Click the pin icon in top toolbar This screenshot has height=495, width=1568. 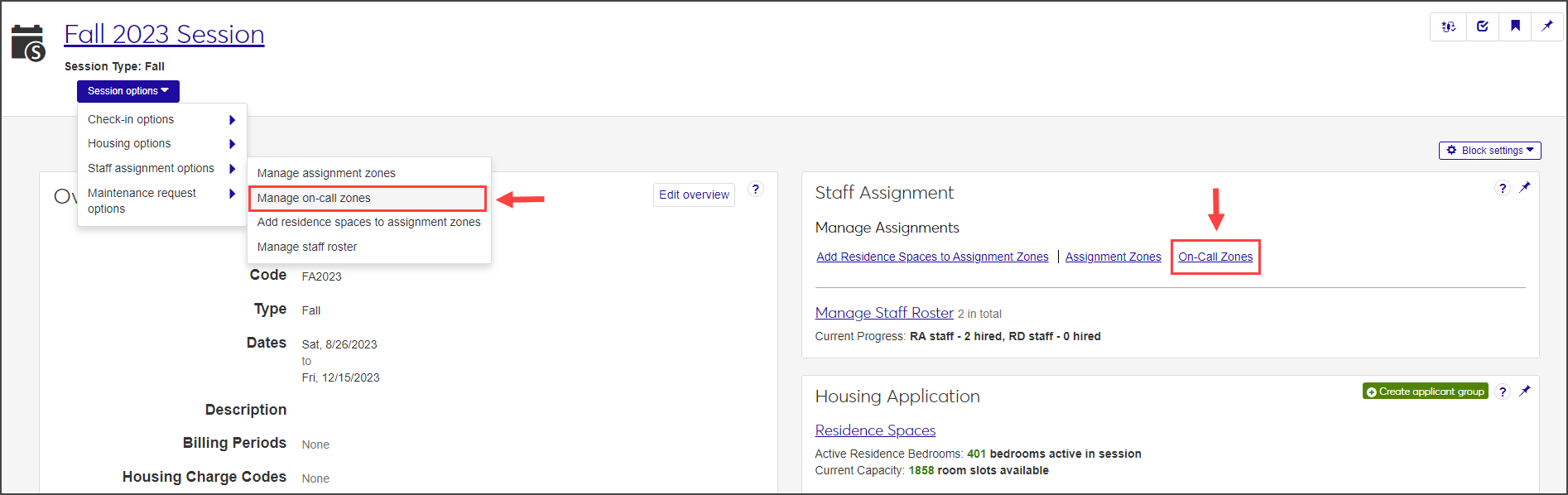tap(1547, 26)
